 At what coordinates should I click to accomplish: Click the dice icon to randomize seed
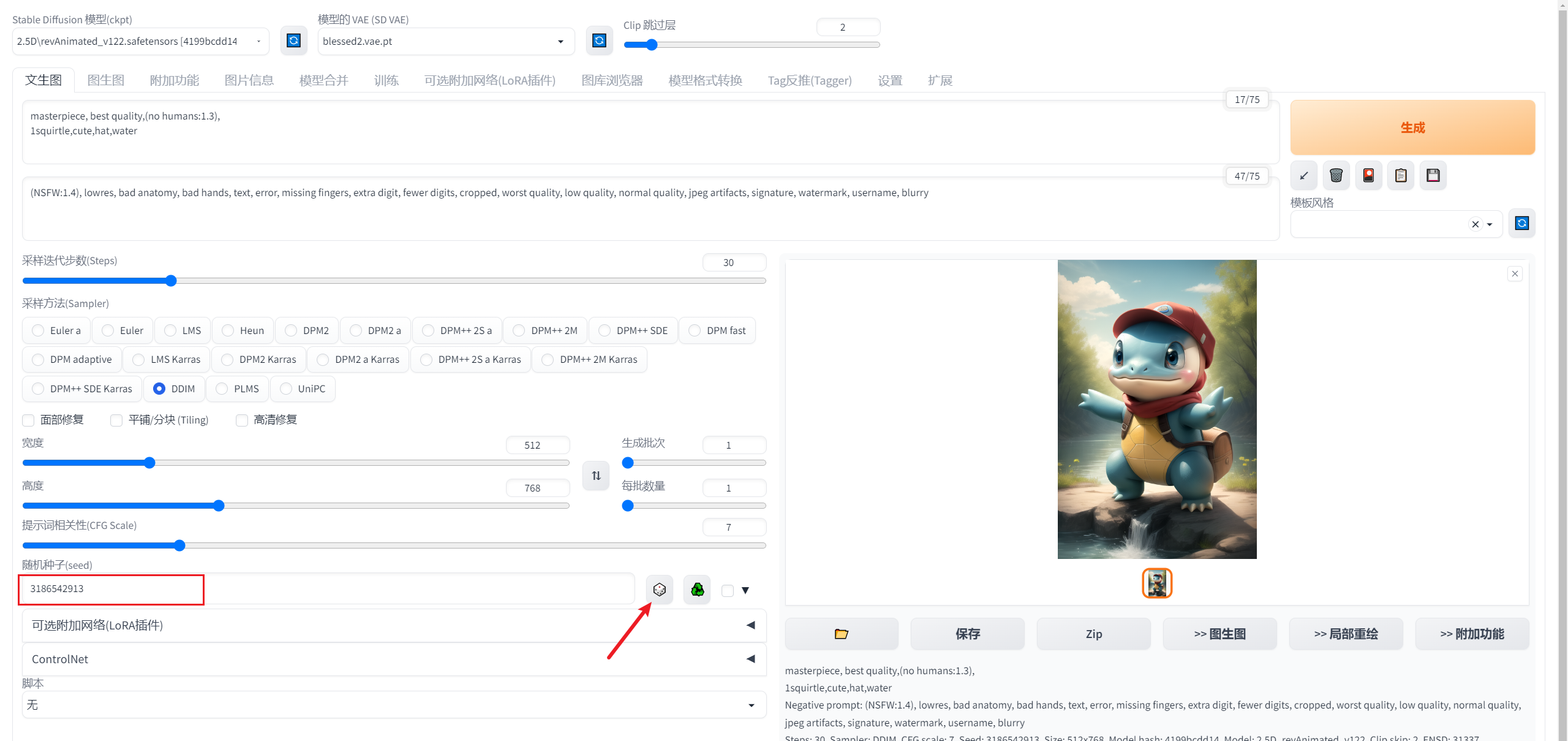point(660,590)
